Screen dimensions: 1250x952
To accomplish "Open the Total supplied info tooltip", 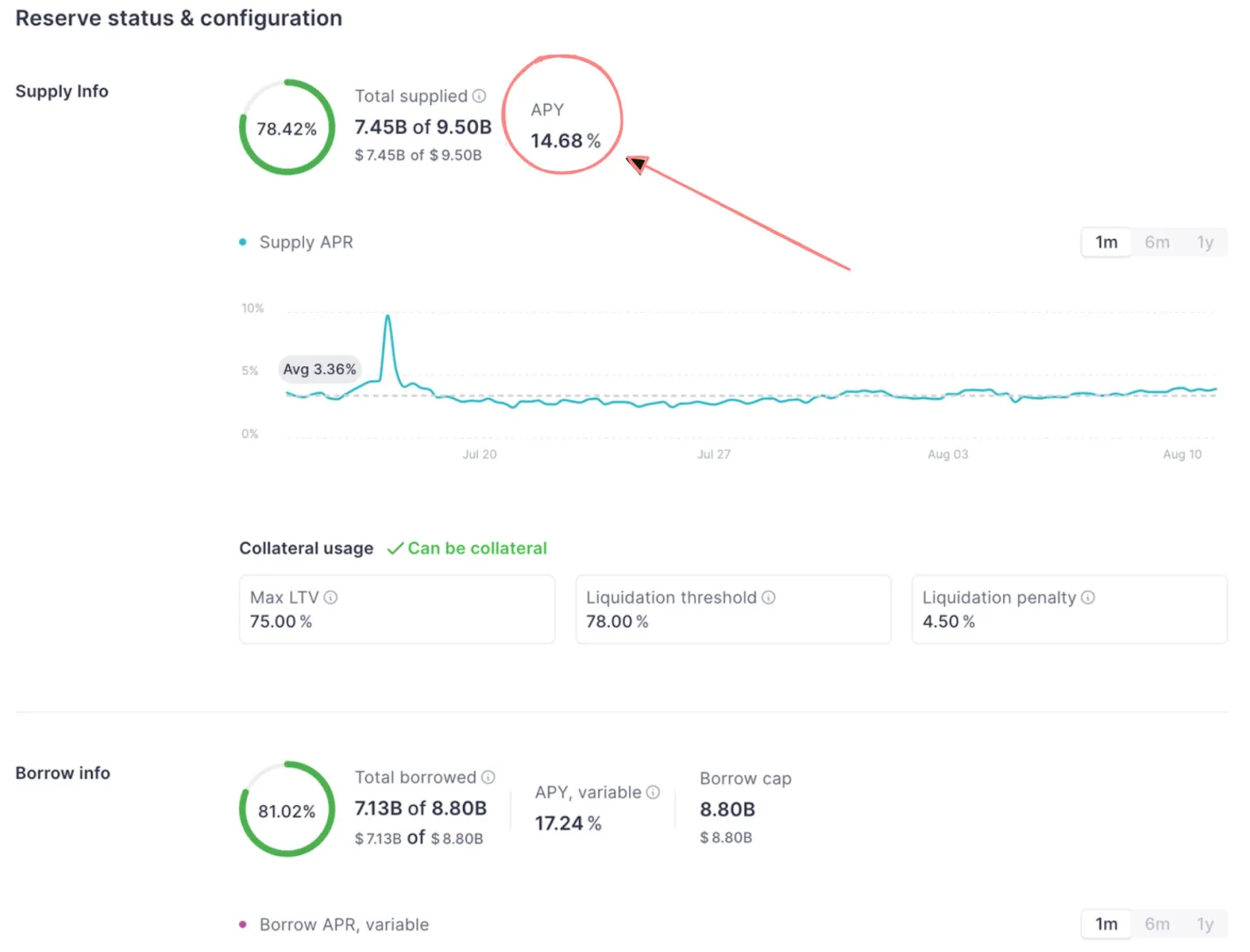I will (478, 95).
